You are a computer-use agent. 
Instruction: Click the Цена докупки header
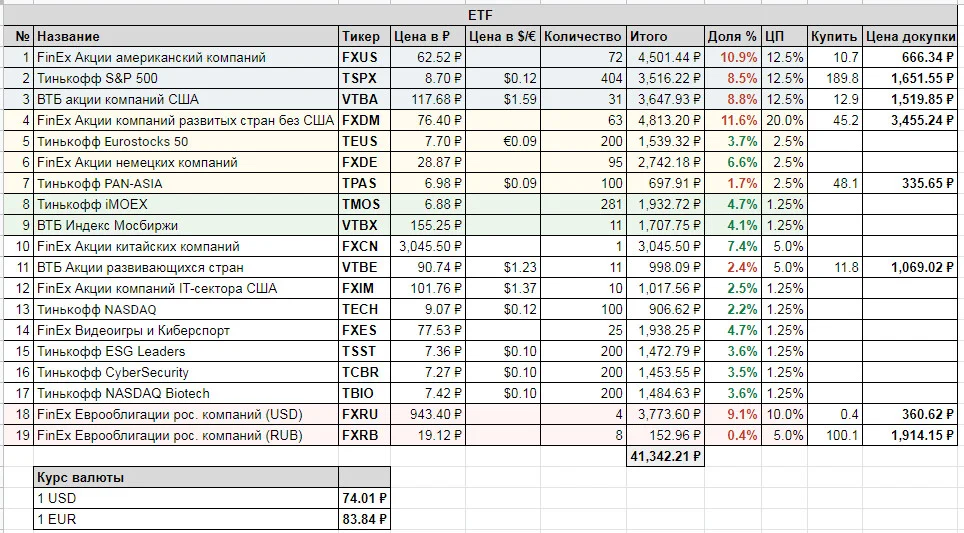(x=910, y=37)
